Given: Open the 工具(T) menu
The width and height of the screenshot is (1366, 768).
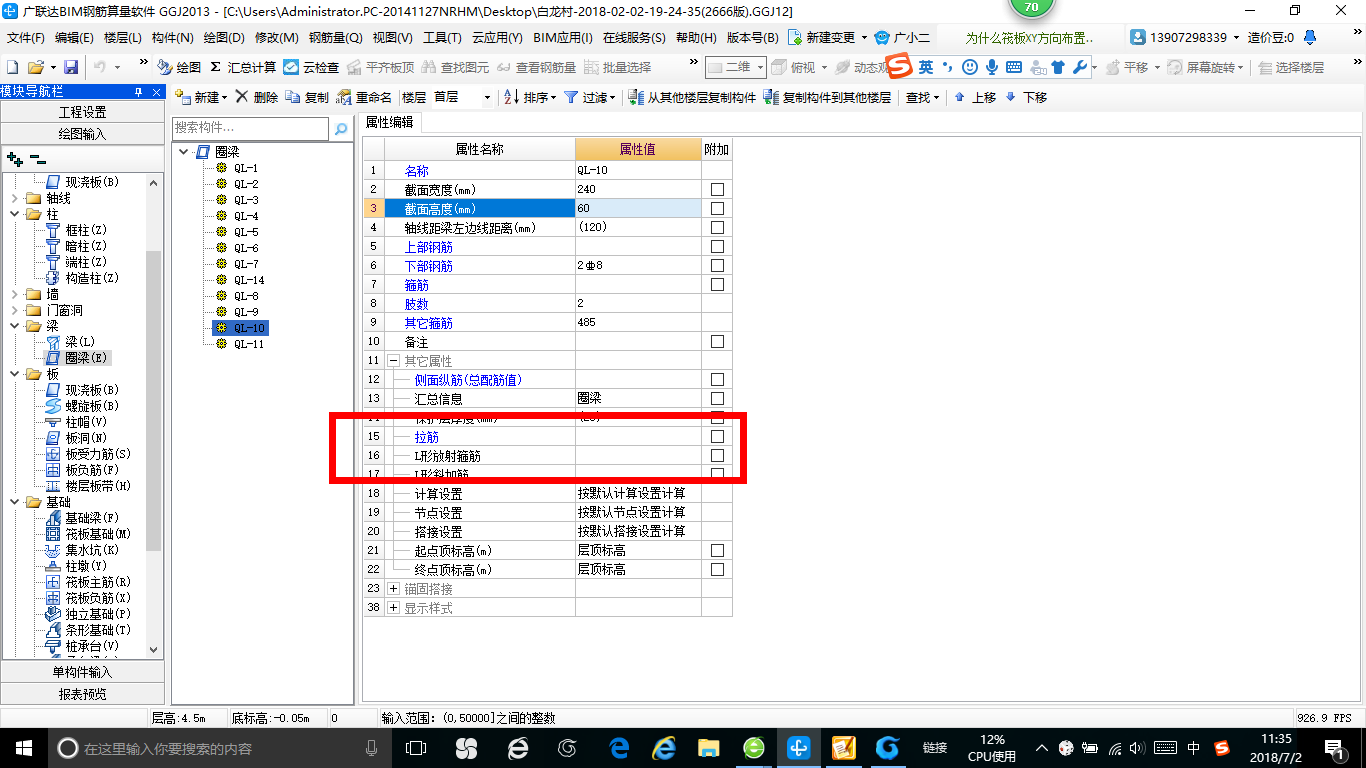Looking at the screenshot, I should pyautogui.click(x=442, y=38).
